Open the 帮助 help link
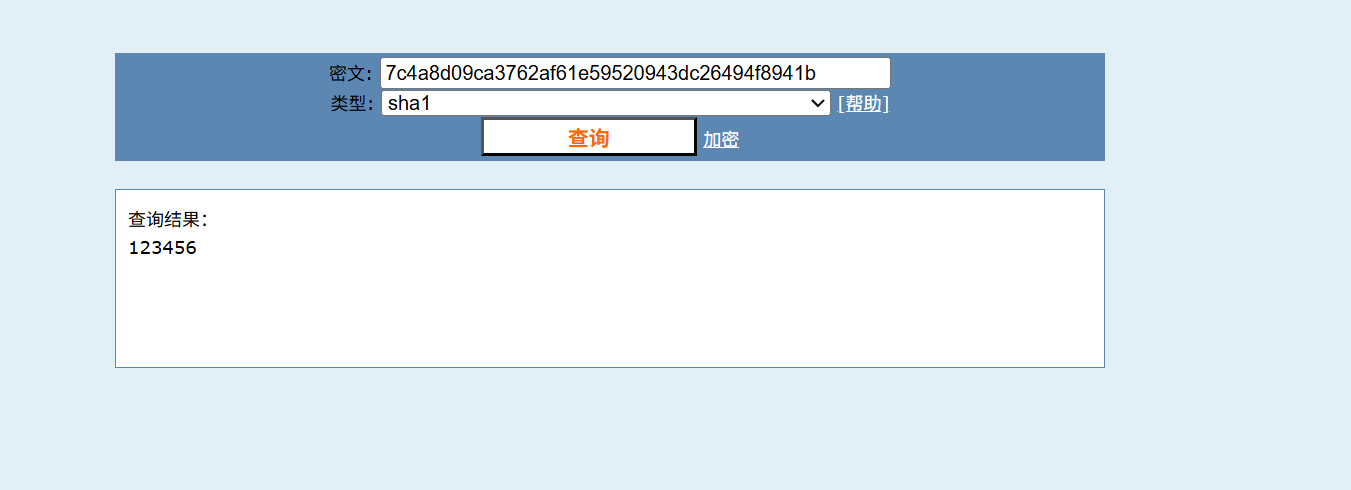 863,103
